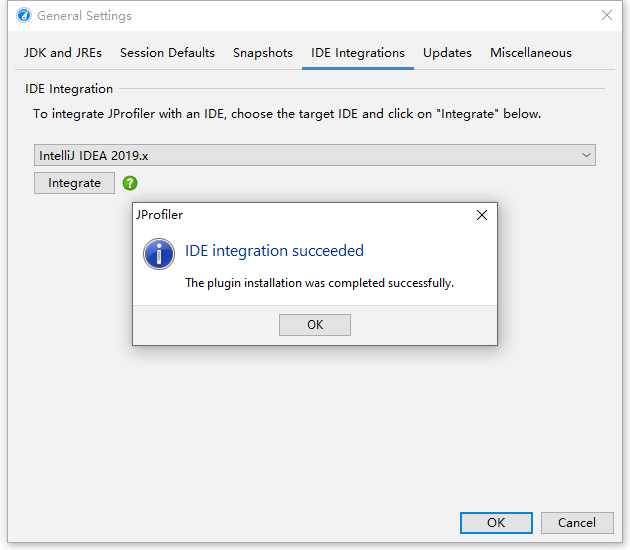Open the Session Defaults tab
Image resolution: width=630 pixels, height=550 pixels.
tap(167, 53)
